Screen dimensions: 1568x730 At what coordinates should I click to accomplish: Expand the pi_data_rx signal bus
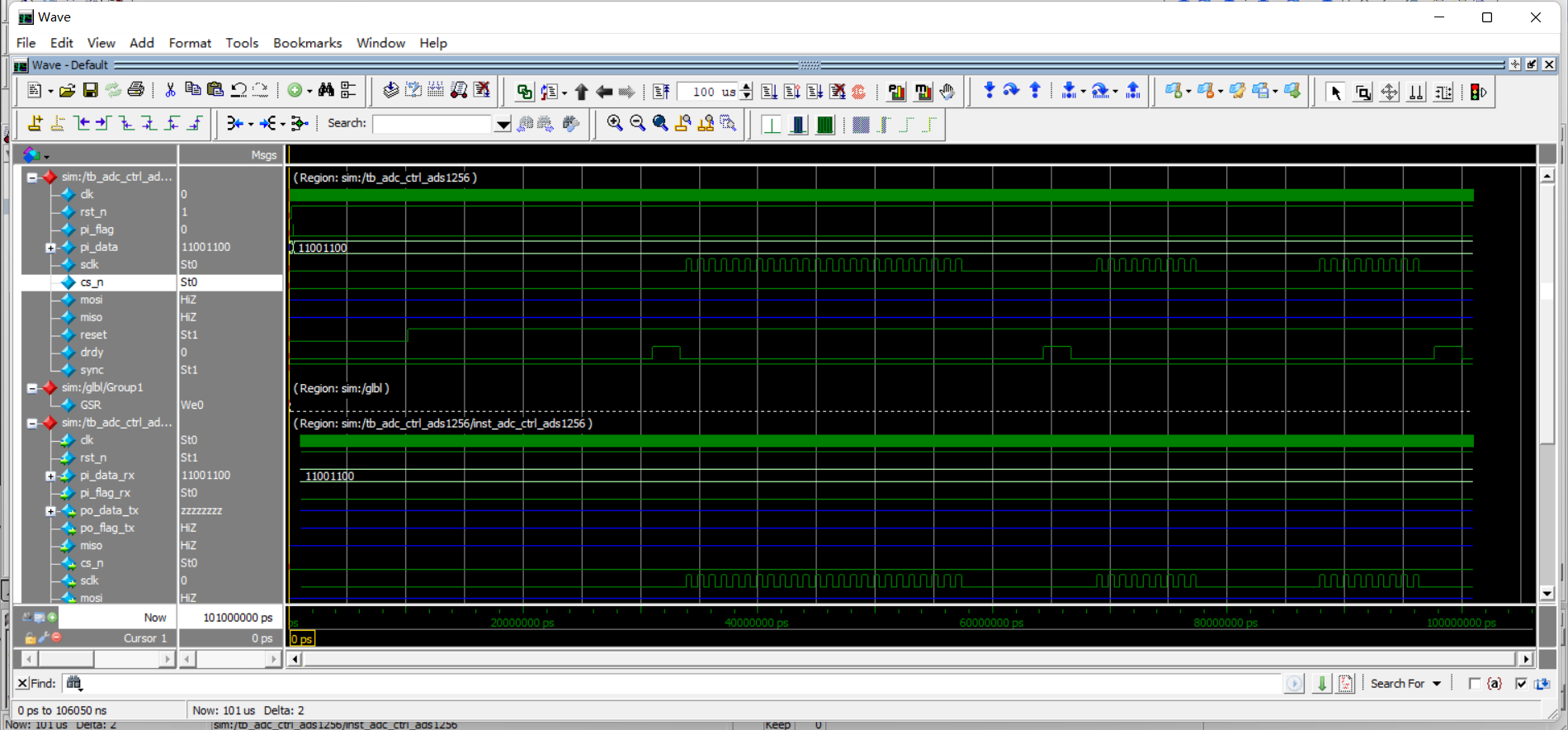tap(50, 476)
